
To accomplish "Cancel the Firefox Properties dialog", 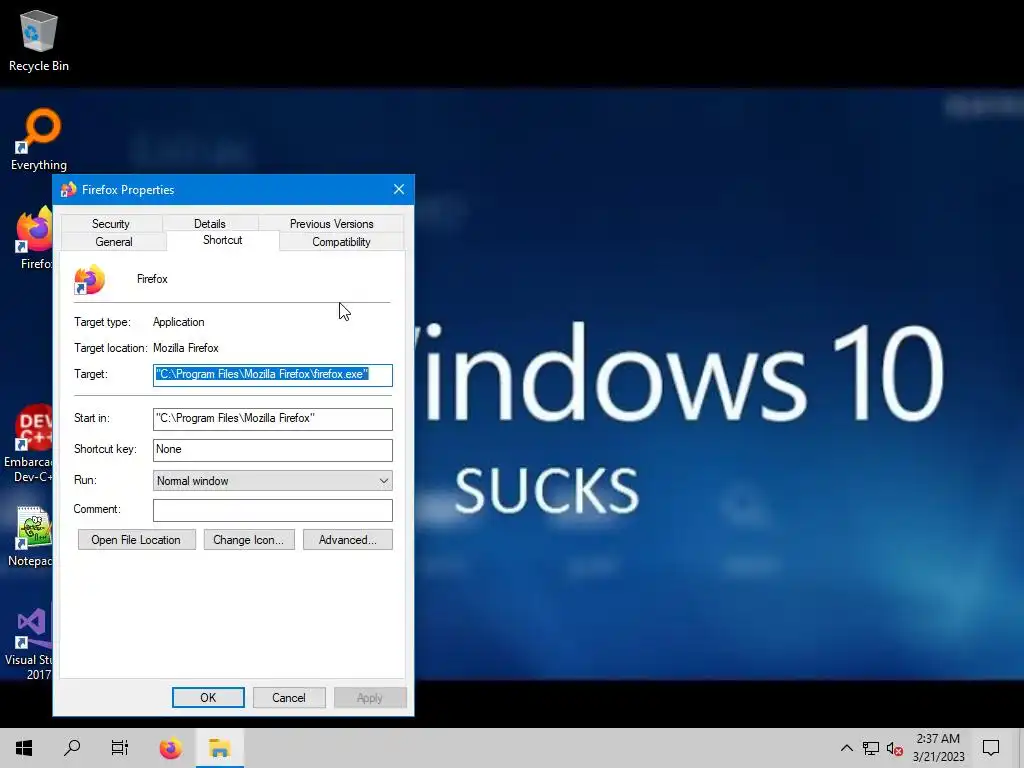I will 289,697.
